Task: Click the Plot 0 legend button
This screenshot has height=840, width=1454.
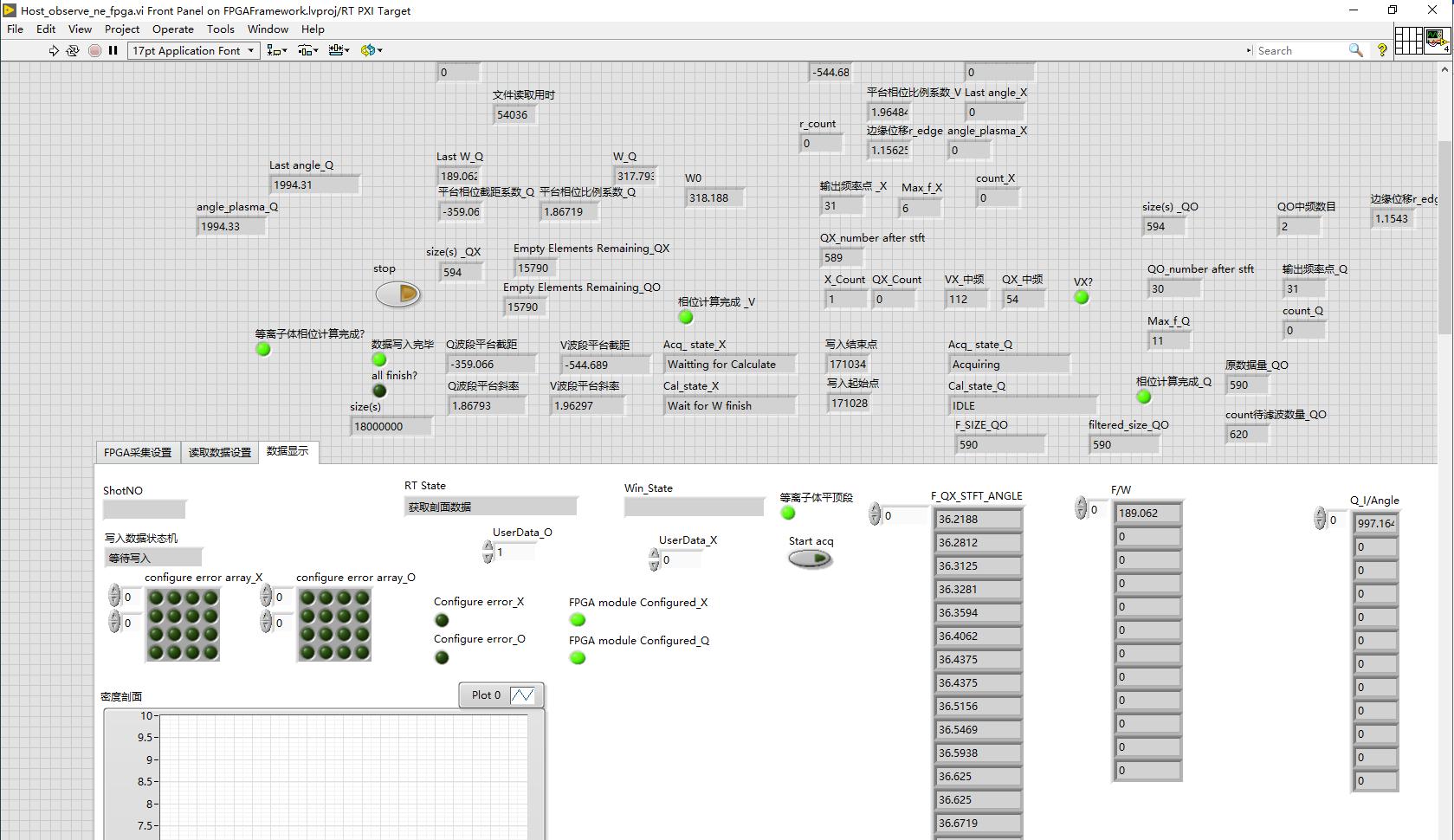Action: (x=501, y=695)
